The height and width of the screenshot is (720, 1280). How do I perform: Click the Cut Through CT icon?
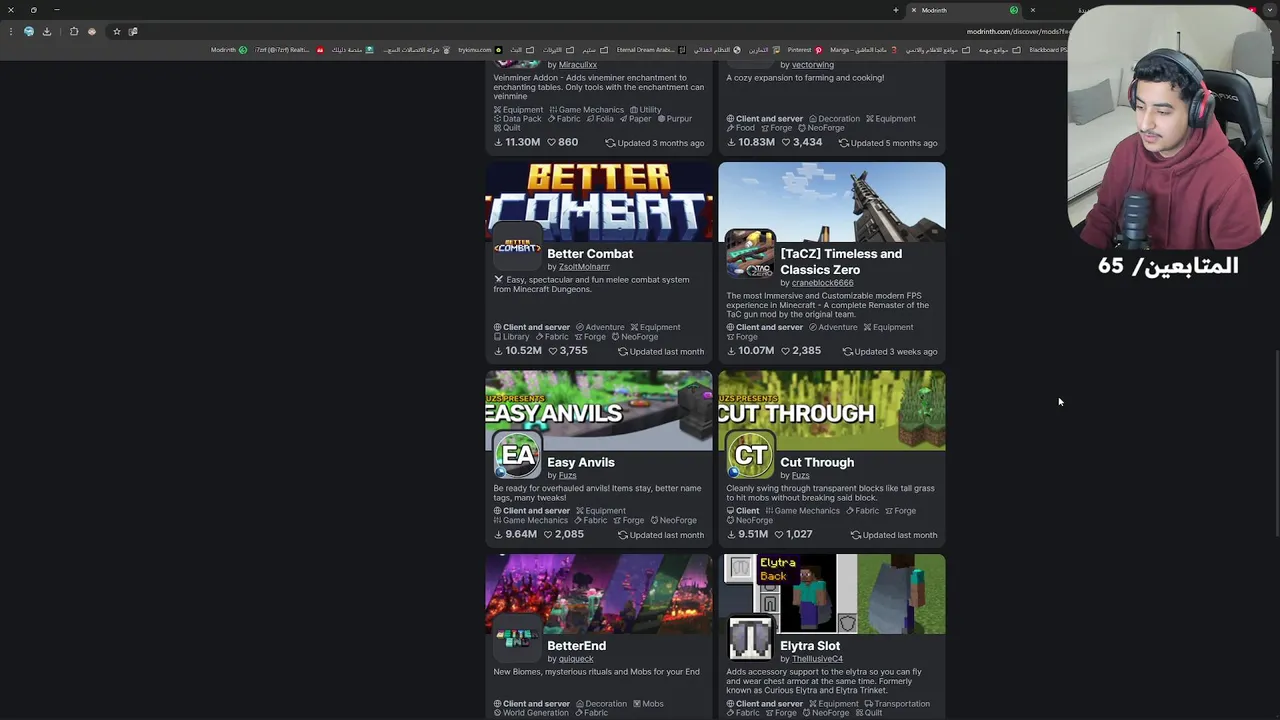[x=750, y=456]
